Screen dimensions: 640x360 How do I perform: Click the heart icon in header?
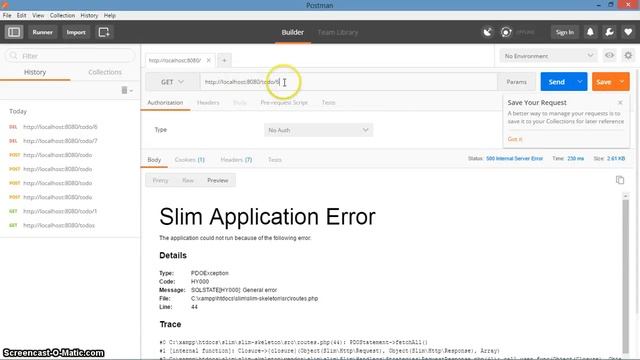628,32
